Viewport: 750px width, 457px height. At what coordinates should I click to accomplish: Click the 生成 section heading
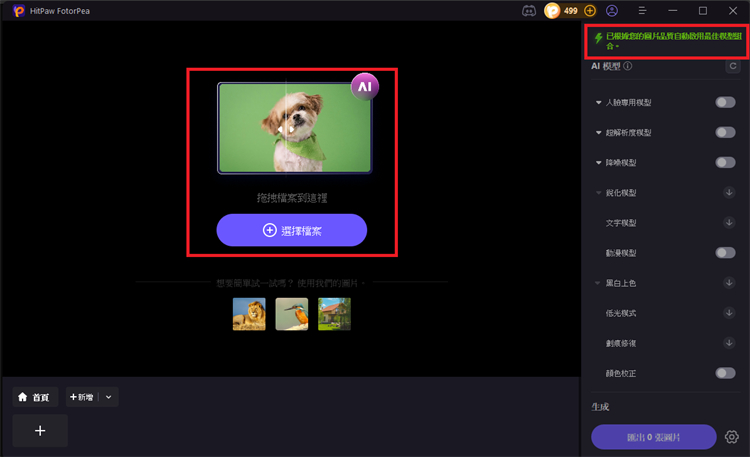coord(600,407)
